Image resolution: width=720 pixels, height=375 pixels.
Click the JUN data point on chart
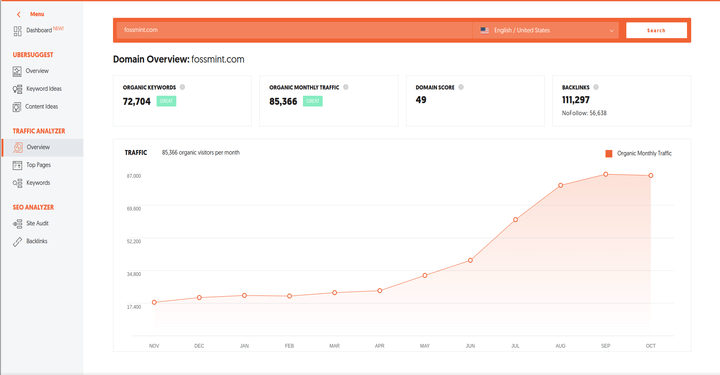click(470, 261)
